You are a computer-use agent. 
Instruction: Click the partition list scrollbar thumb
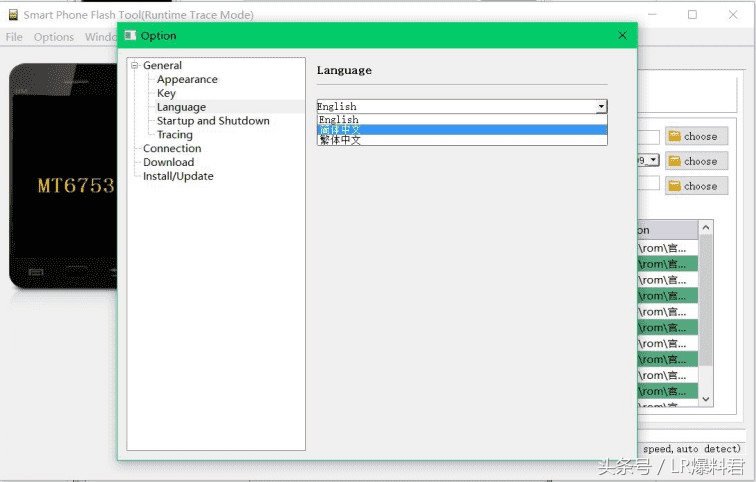click(706, 300)
